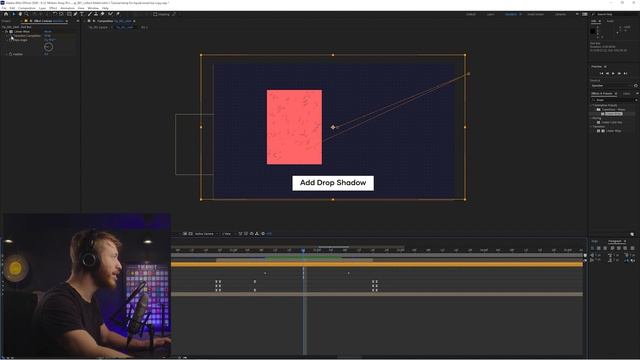
Task: Switch to the Learn workspace
Action: [490, 14]
